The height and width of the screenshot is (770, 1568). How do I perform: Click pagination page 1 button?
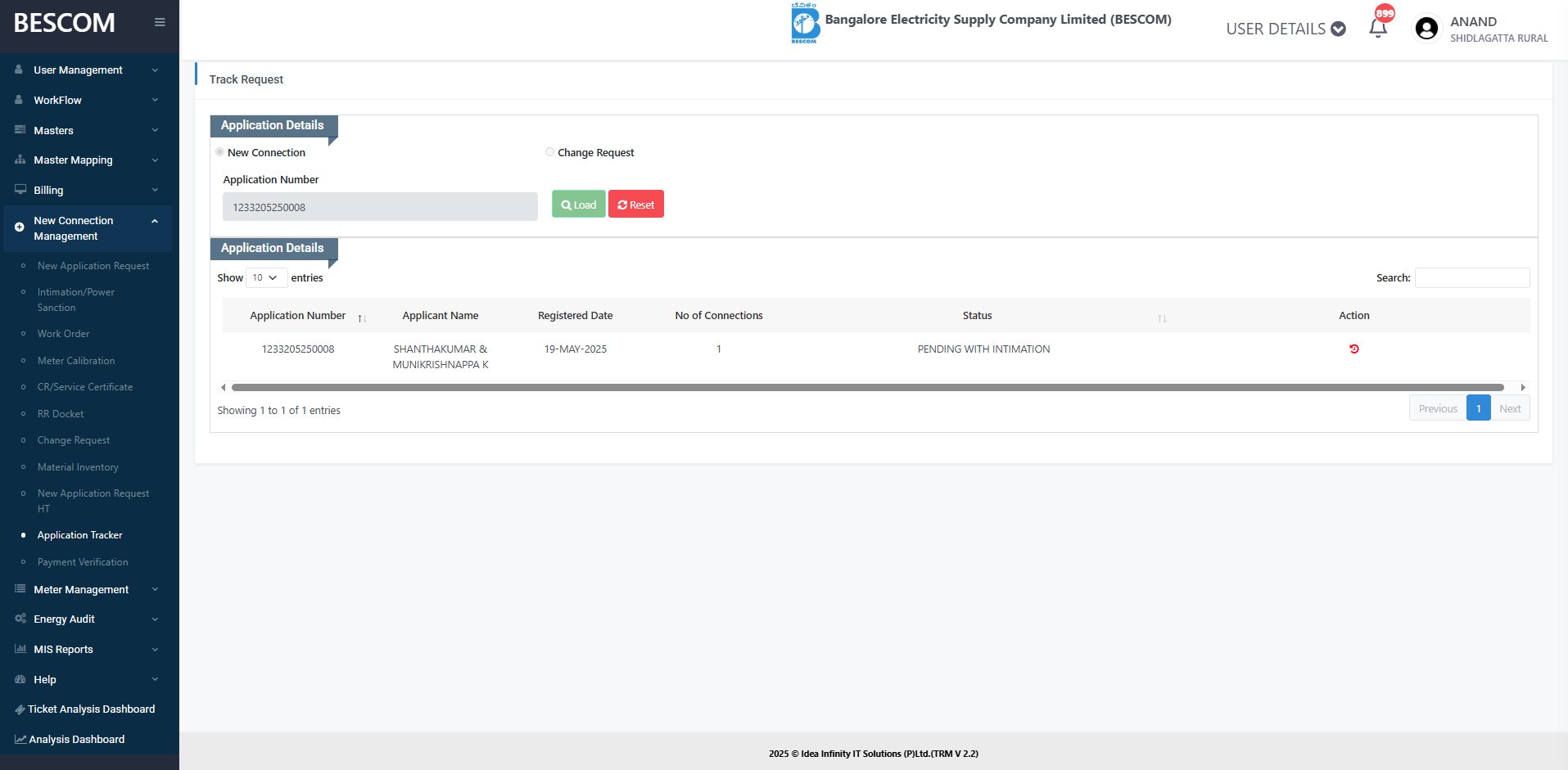point(1479,409)
